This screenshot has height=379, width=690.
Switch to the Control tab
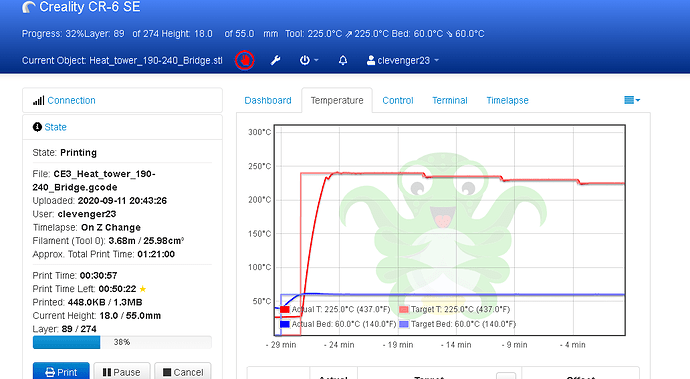(398, 100)
